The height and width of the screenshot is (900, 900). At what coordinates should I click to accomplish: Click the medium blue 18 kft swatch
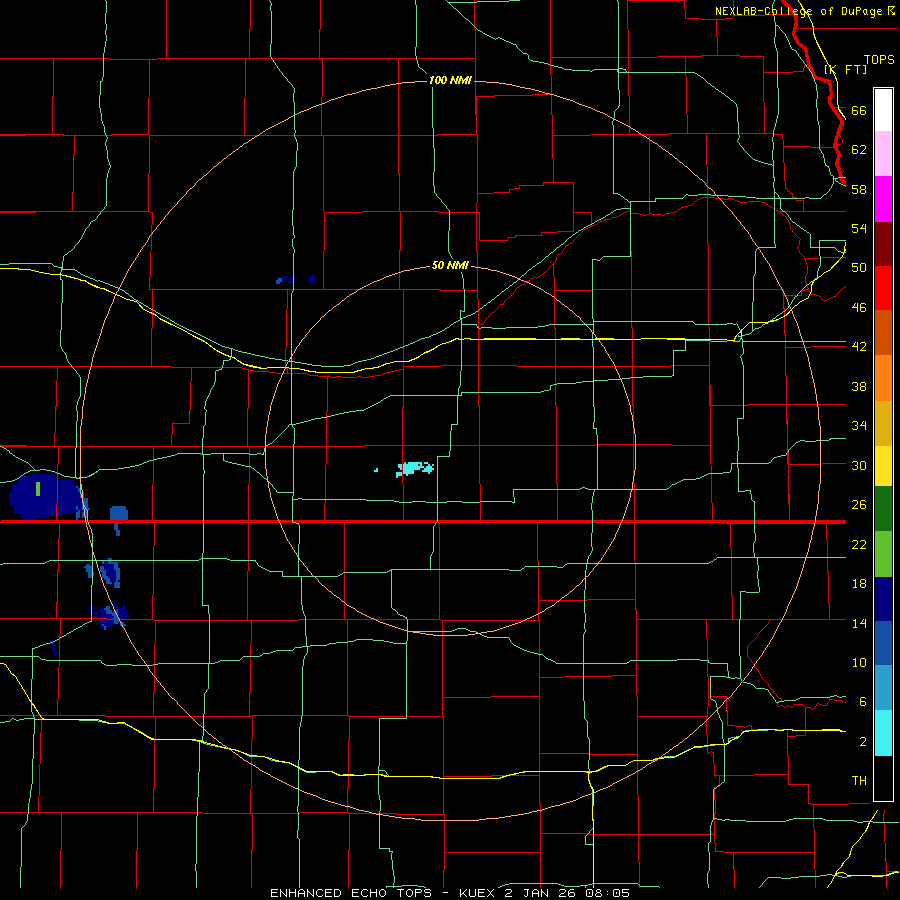pos(883,643)
